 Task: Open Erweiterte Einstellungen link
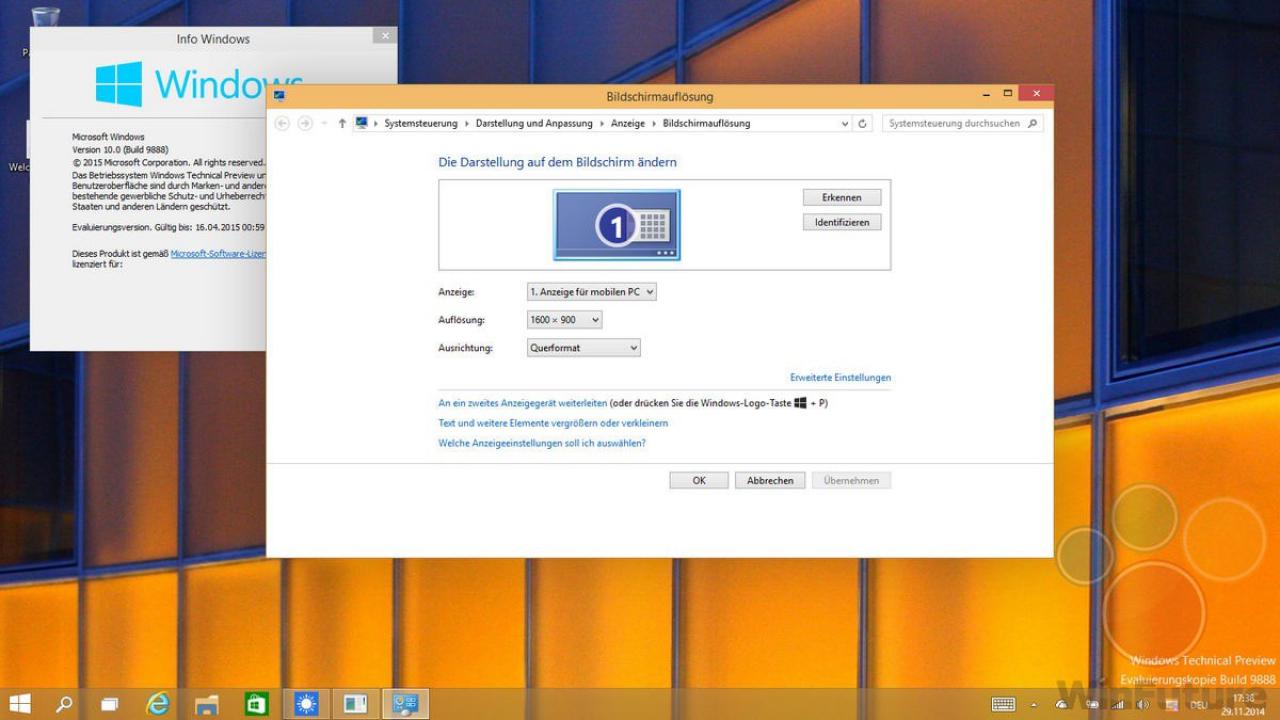pos(840,378)
